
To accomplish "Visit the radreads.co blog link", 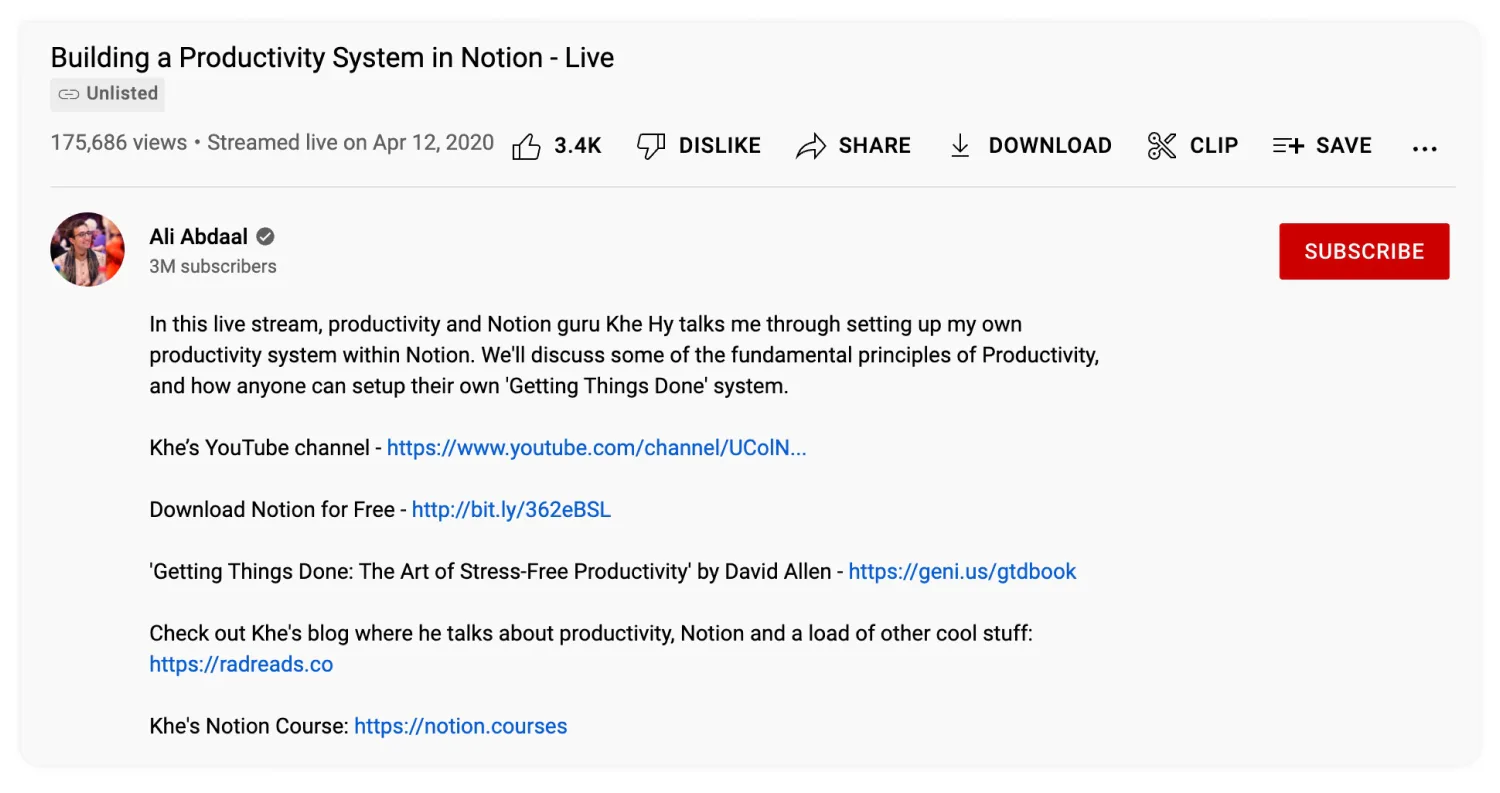I will pos(241,664).
